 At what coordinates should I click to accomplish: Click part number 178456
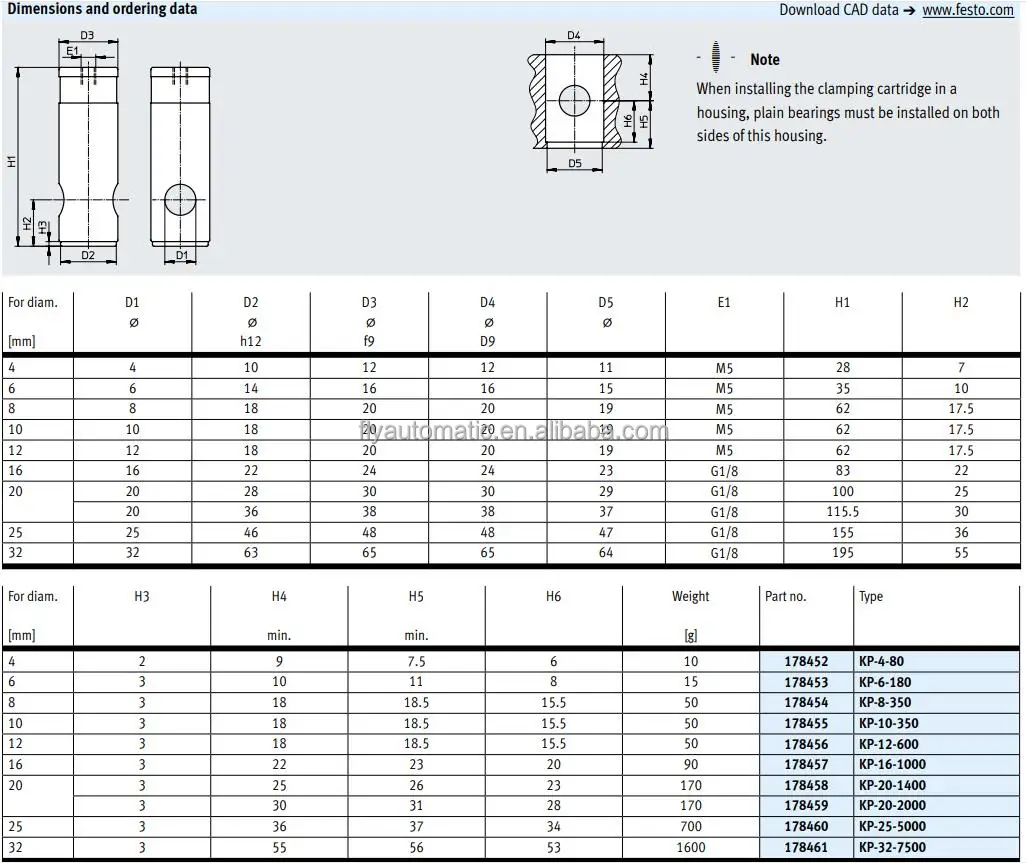pos(806,744)
